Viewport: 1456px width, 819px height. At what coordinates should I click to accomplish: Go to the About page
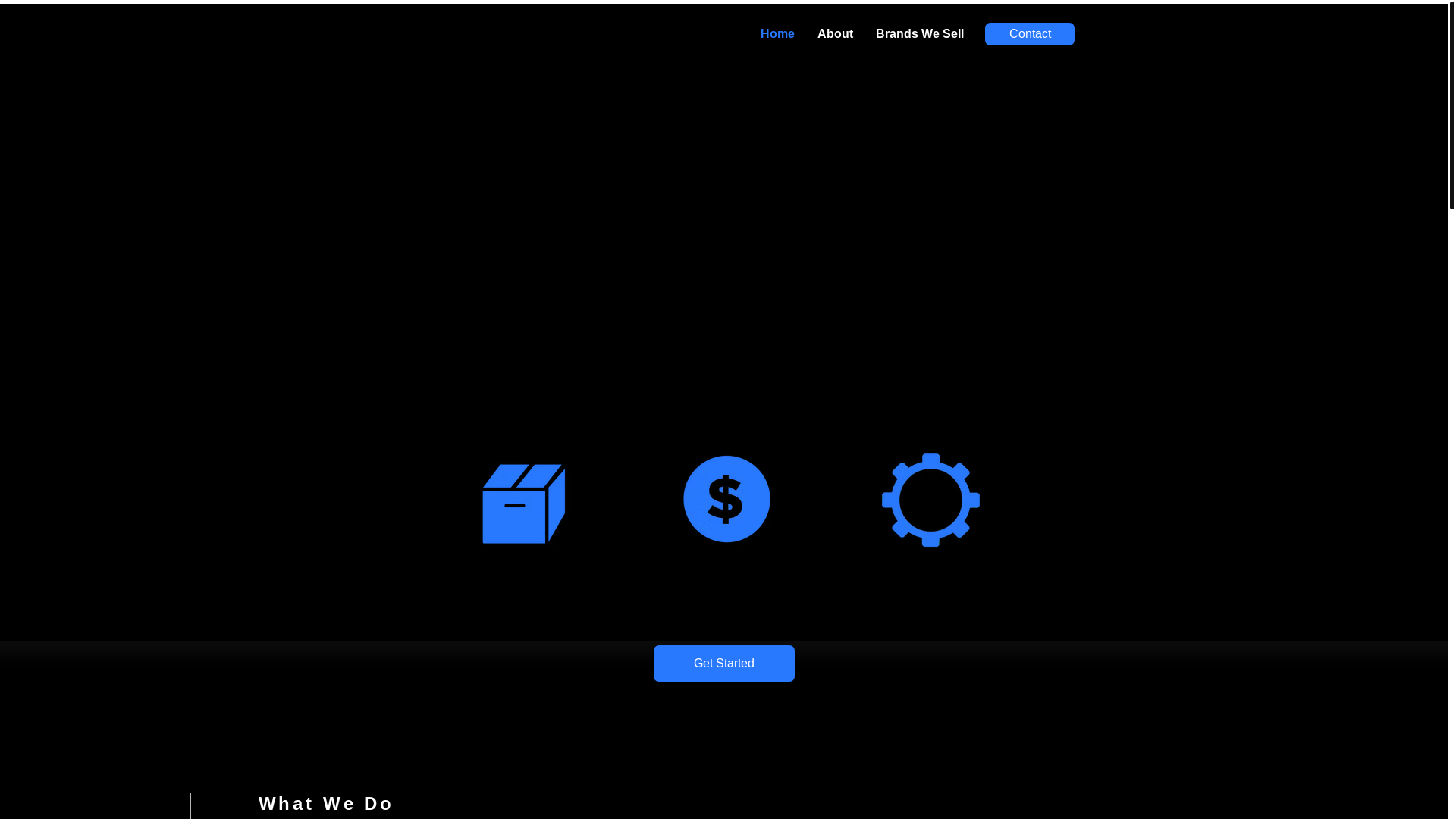pyautogui.click(x=835, y=34)
